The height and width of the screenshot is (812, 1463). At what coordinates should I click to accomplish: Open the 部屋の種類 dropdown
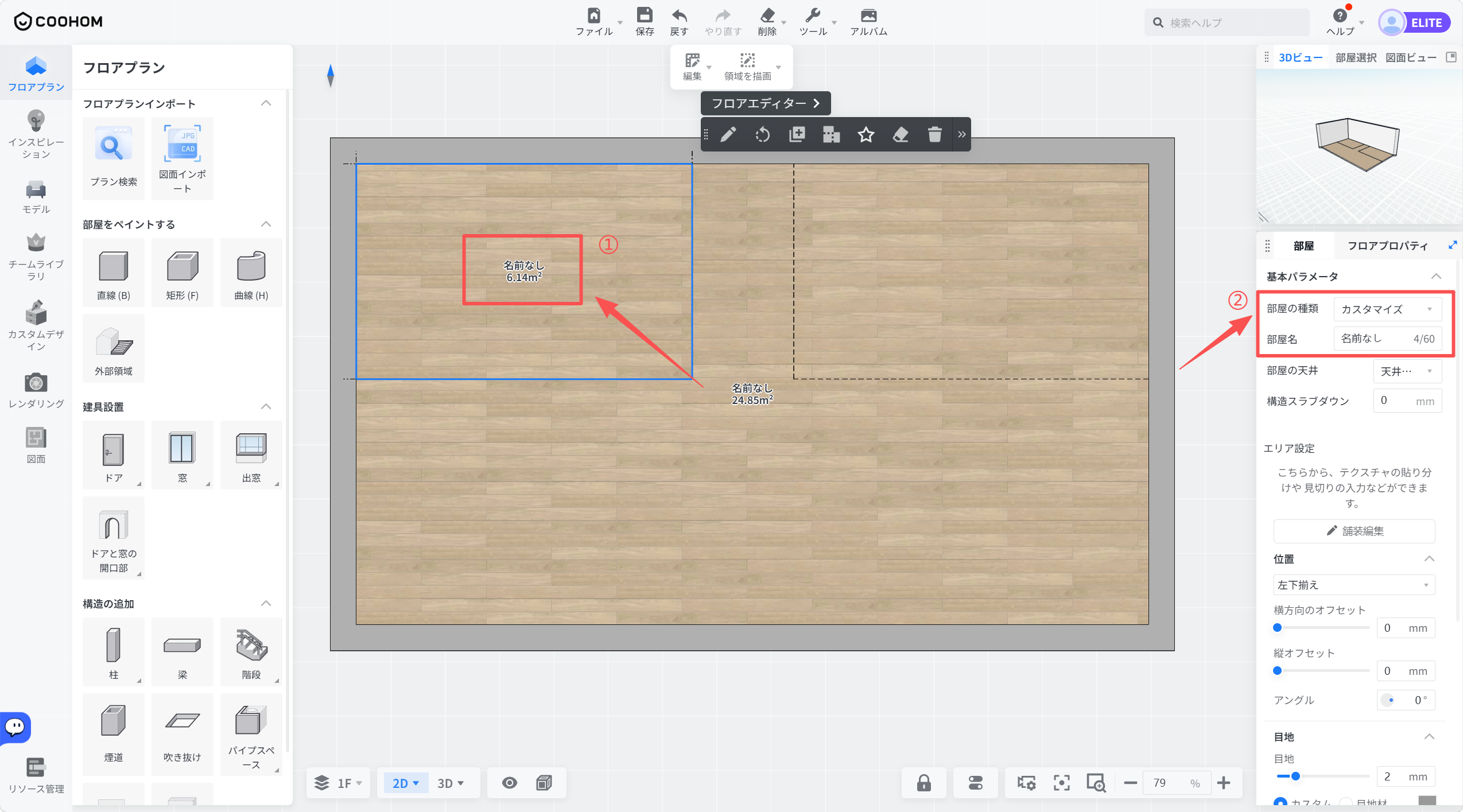pos(1387,309)
